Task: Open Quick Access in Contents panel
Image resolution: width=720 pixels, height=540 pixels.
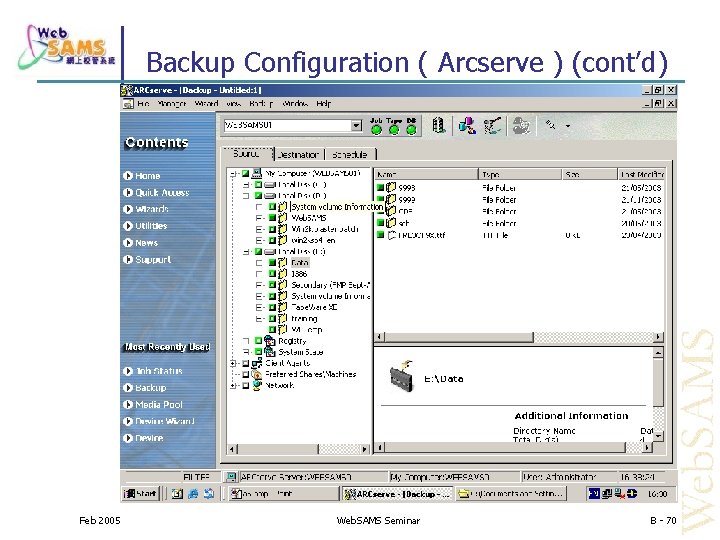Action: pyautogui.click(x=162, y=193)
